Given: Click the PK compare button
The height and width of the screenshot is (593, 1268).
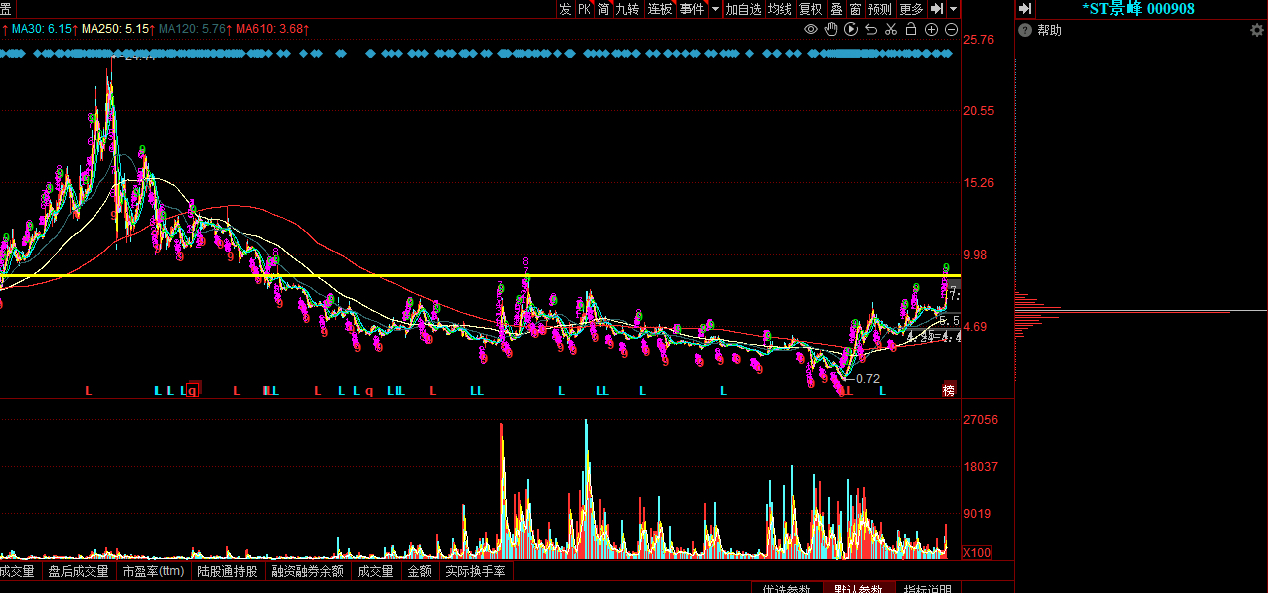Looking at the screenshot, I should tap(585, 8).
